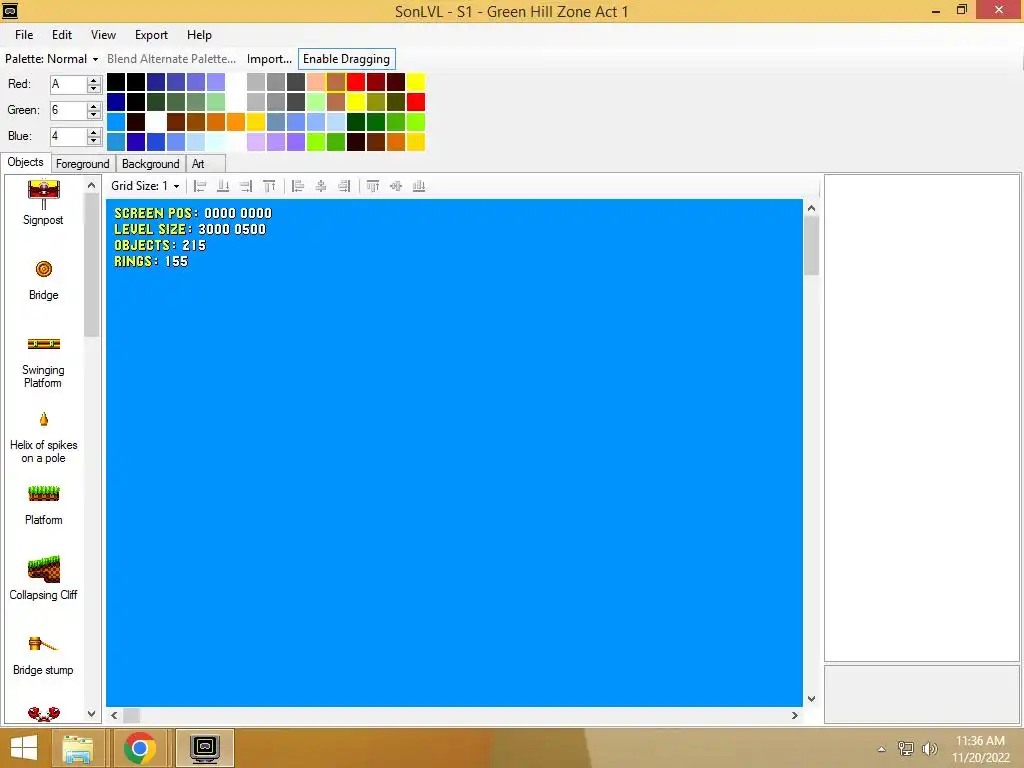Open the Help menu
The image size is (1024, 768).
(x=199, y=35)
